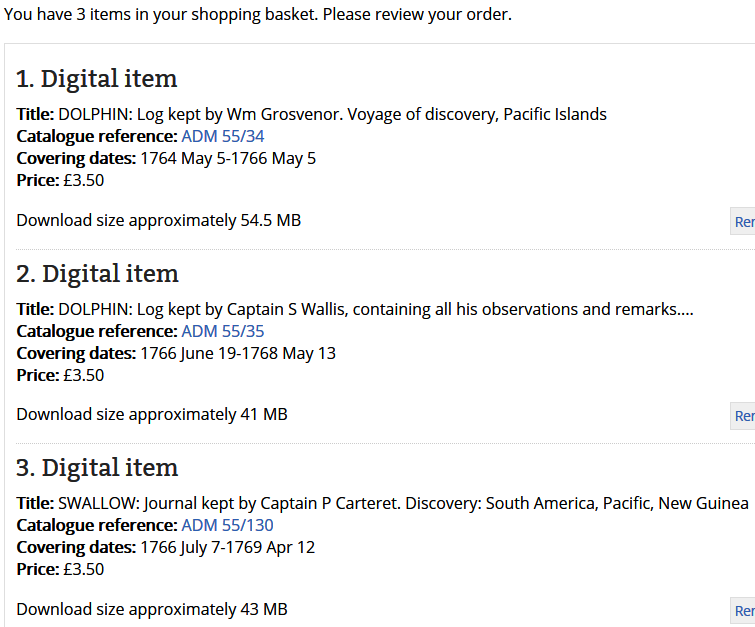Click the "3. Digital item" heading

(x=97, y=468)
